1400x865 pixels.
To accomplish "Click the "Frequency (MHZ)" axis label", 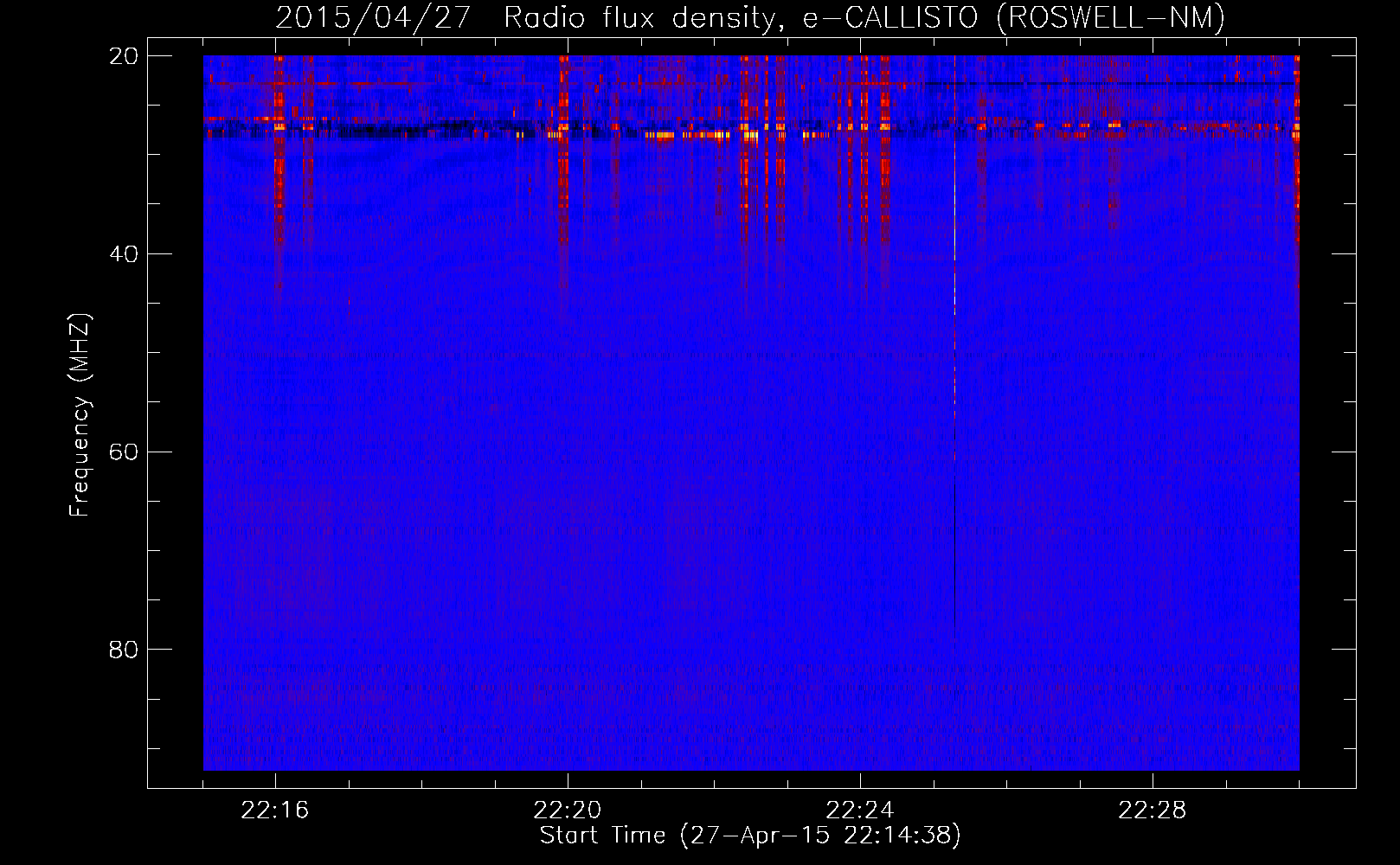I will click(80, 415).
